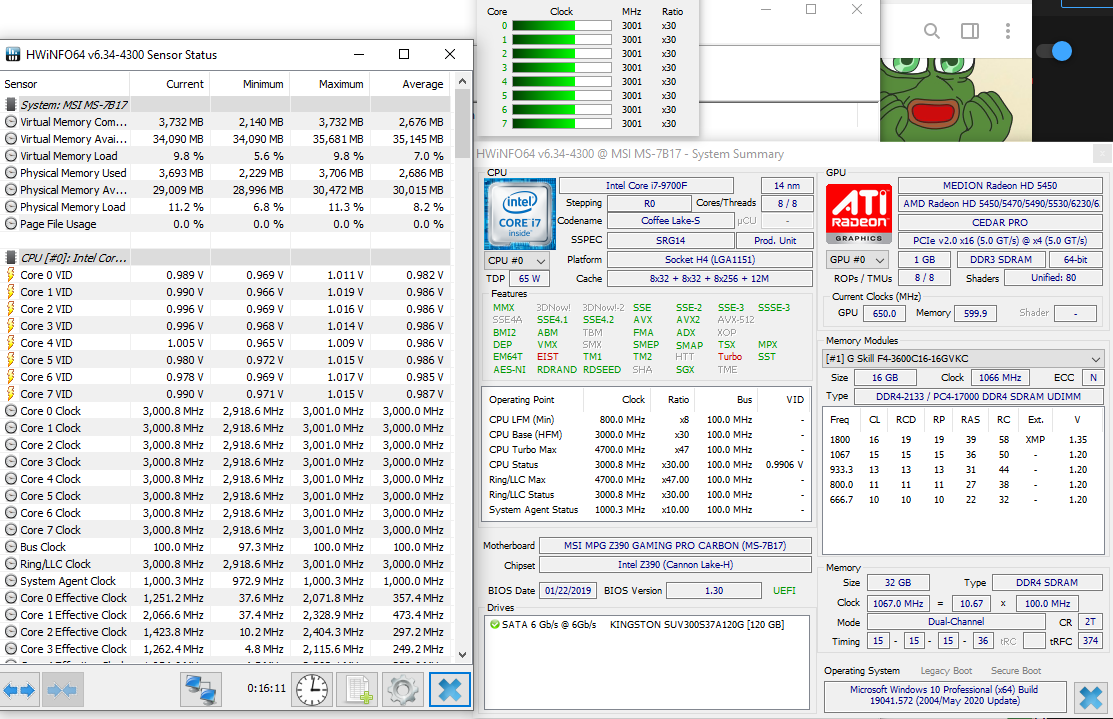
Task: Click the SRG14 SSPEC field
Action: [670, 241]
